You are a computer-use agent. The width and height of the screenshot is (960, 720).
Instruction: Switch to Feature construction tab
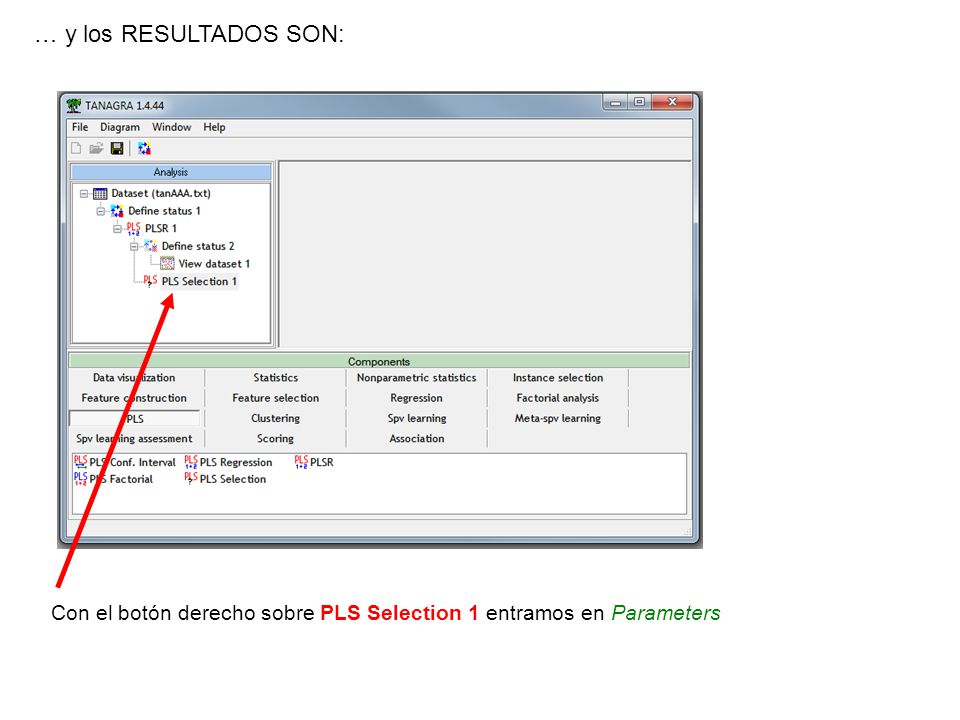tap(134, 398)
